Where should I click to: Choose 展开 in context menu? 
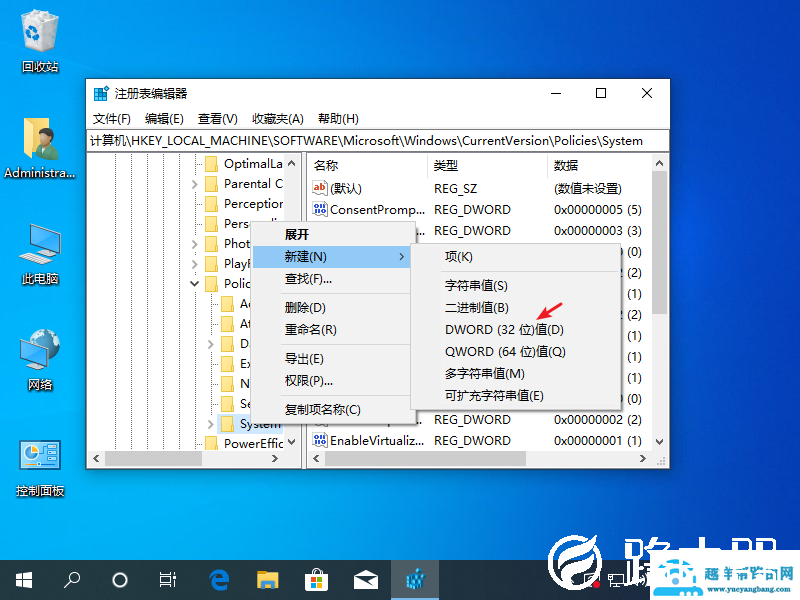click(x=333, y=235)
